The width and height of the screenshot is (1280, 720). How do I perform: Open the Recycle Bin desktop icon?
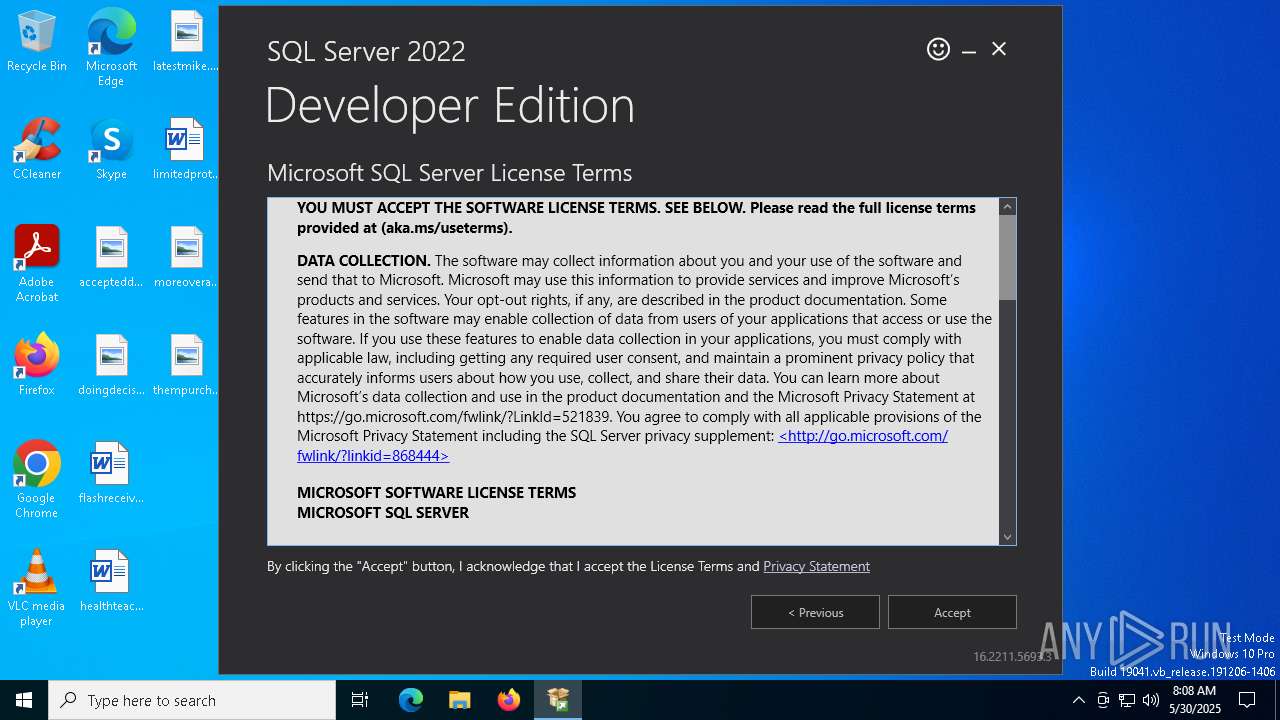[x=37, y=42]
